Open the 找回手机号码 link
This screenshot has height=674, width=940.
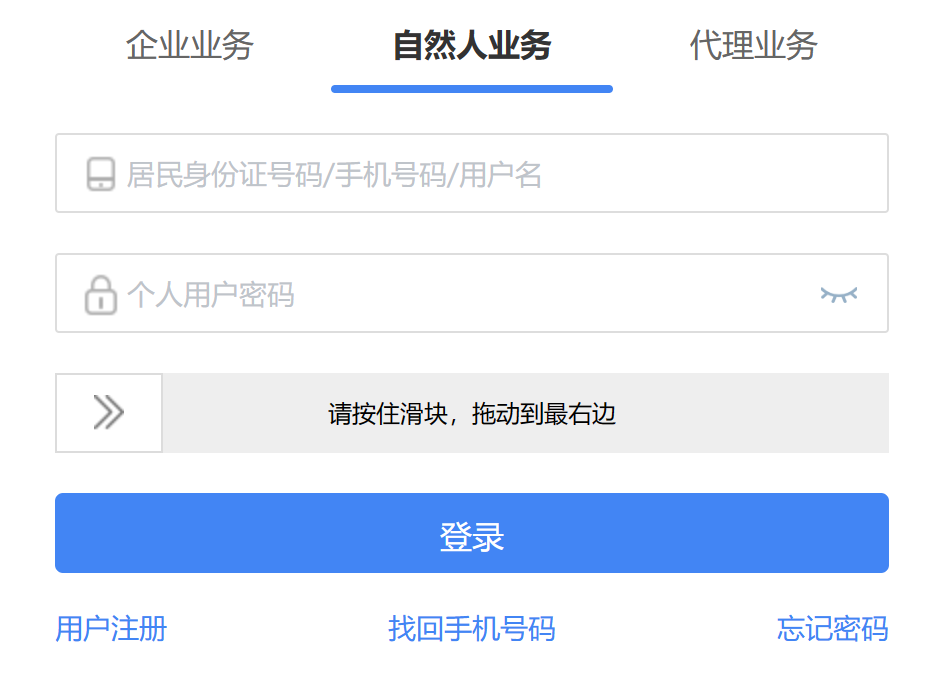click(x=472, y=629)
